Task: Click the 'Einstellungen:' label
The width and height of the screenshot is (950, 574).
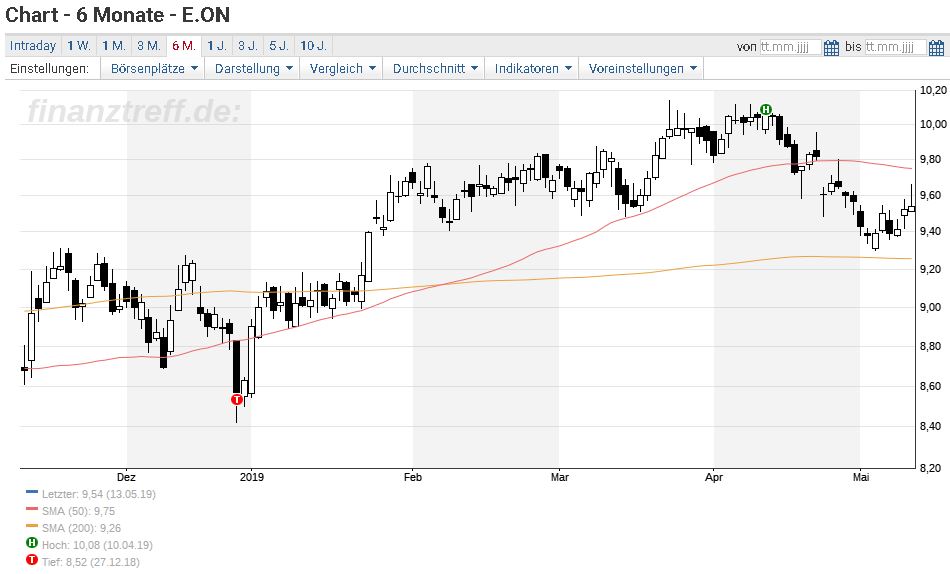Action: coord(49,68)
